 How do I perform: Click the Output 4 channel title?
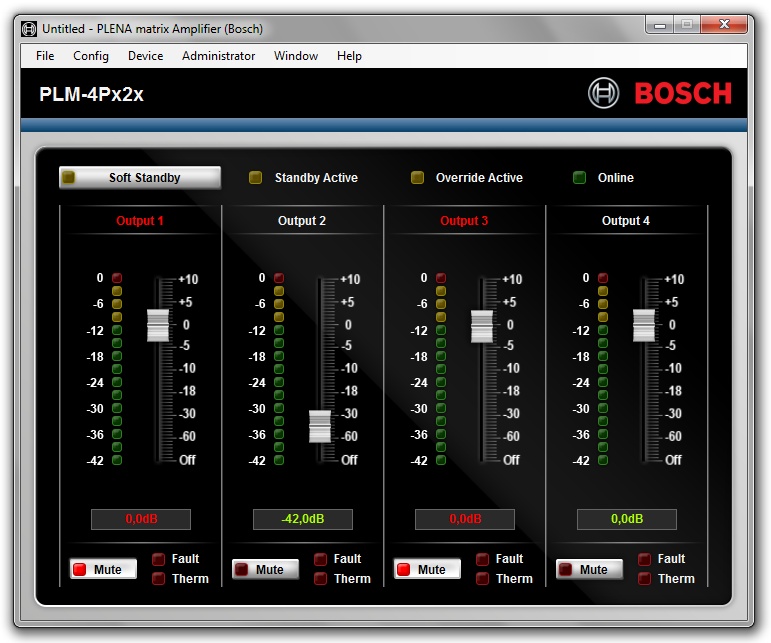tap(626, 221)
